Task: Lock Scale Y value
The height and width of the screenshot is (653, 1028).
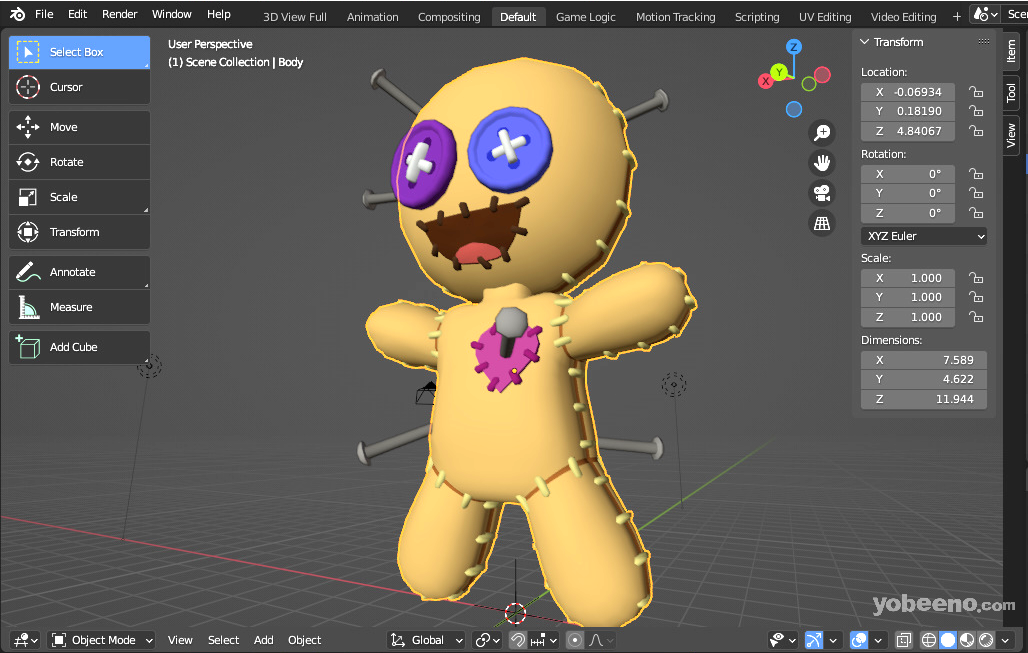Action: click(976, 298)
